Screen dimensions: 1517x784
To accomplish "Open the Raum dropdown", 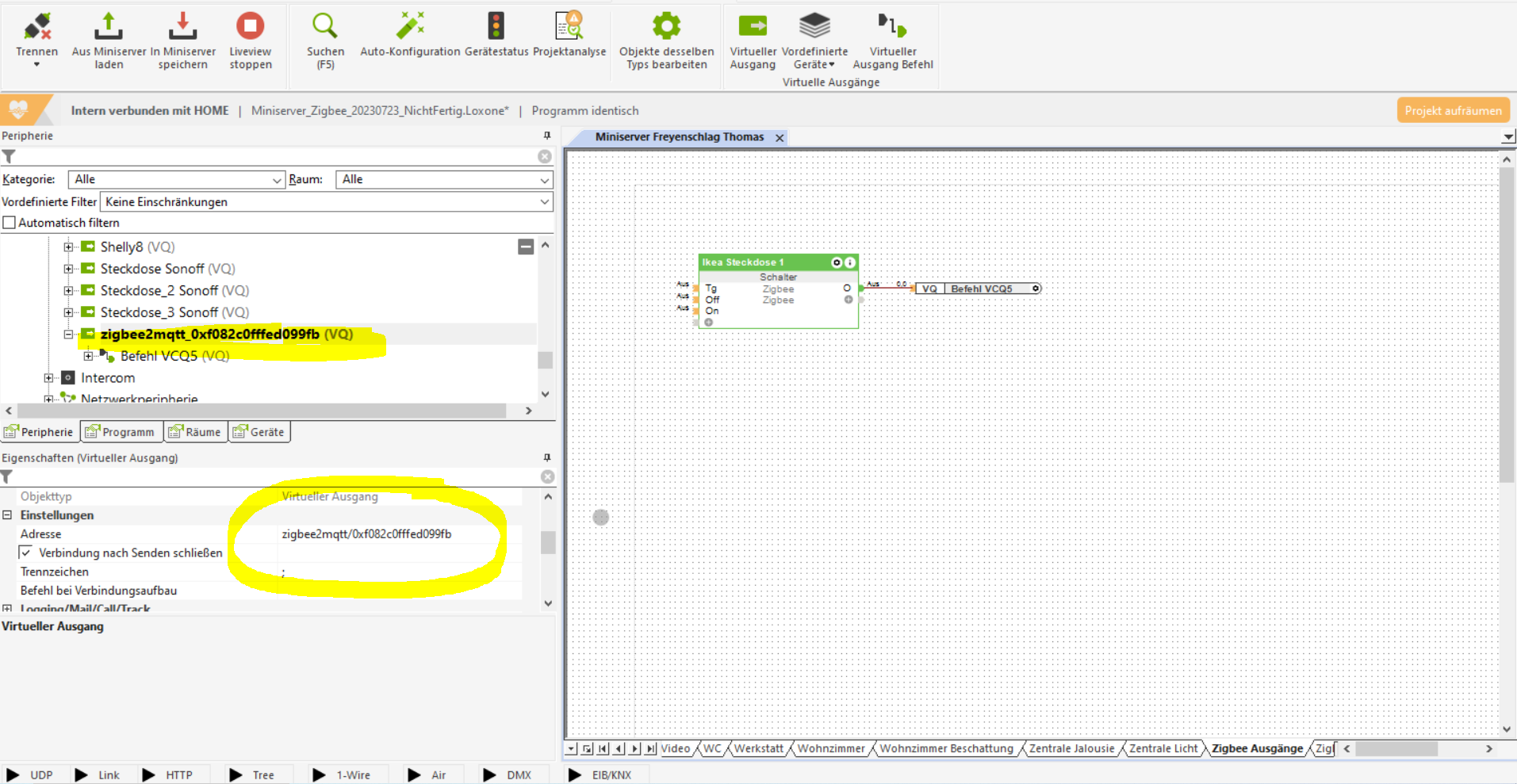I will [x=443, y=180].
